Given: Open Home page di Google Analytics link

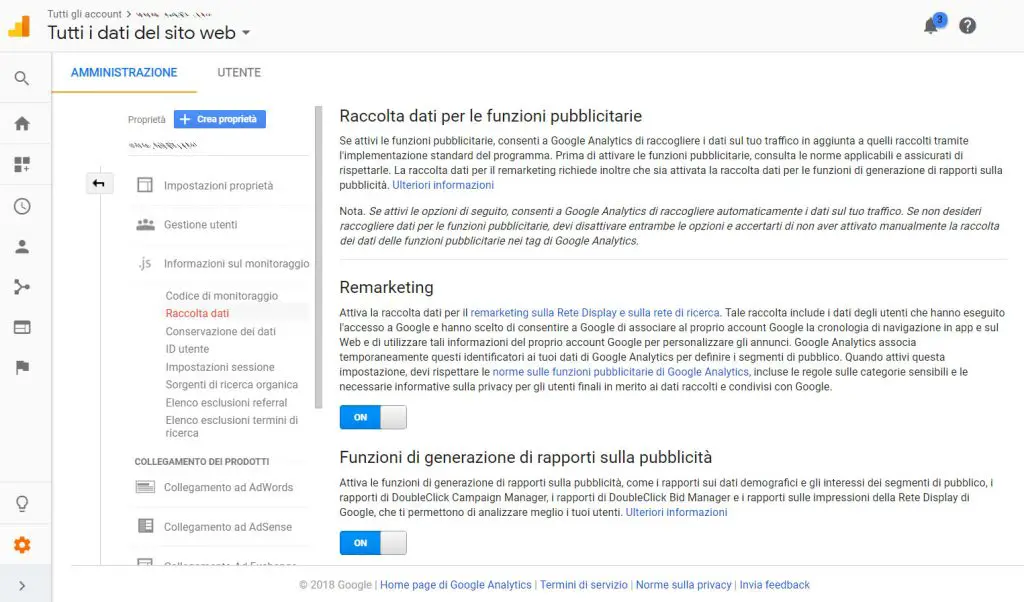Looking at the screenshot, I should [456, 585].
